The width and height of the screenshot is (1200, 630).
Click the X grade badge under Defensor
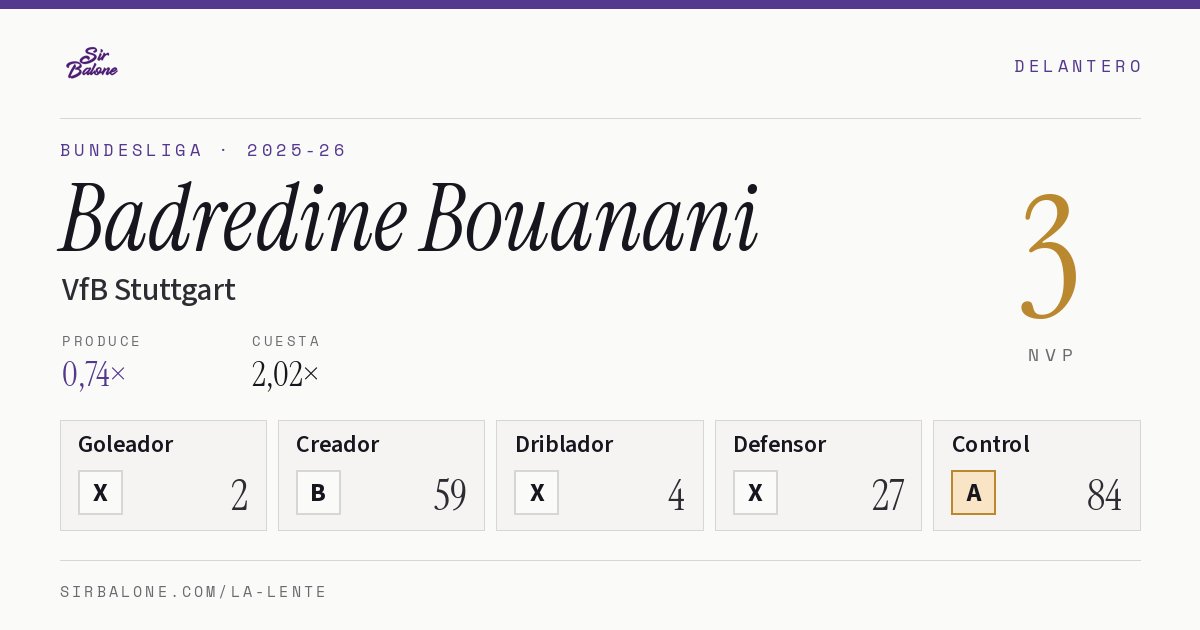(755, 492)
